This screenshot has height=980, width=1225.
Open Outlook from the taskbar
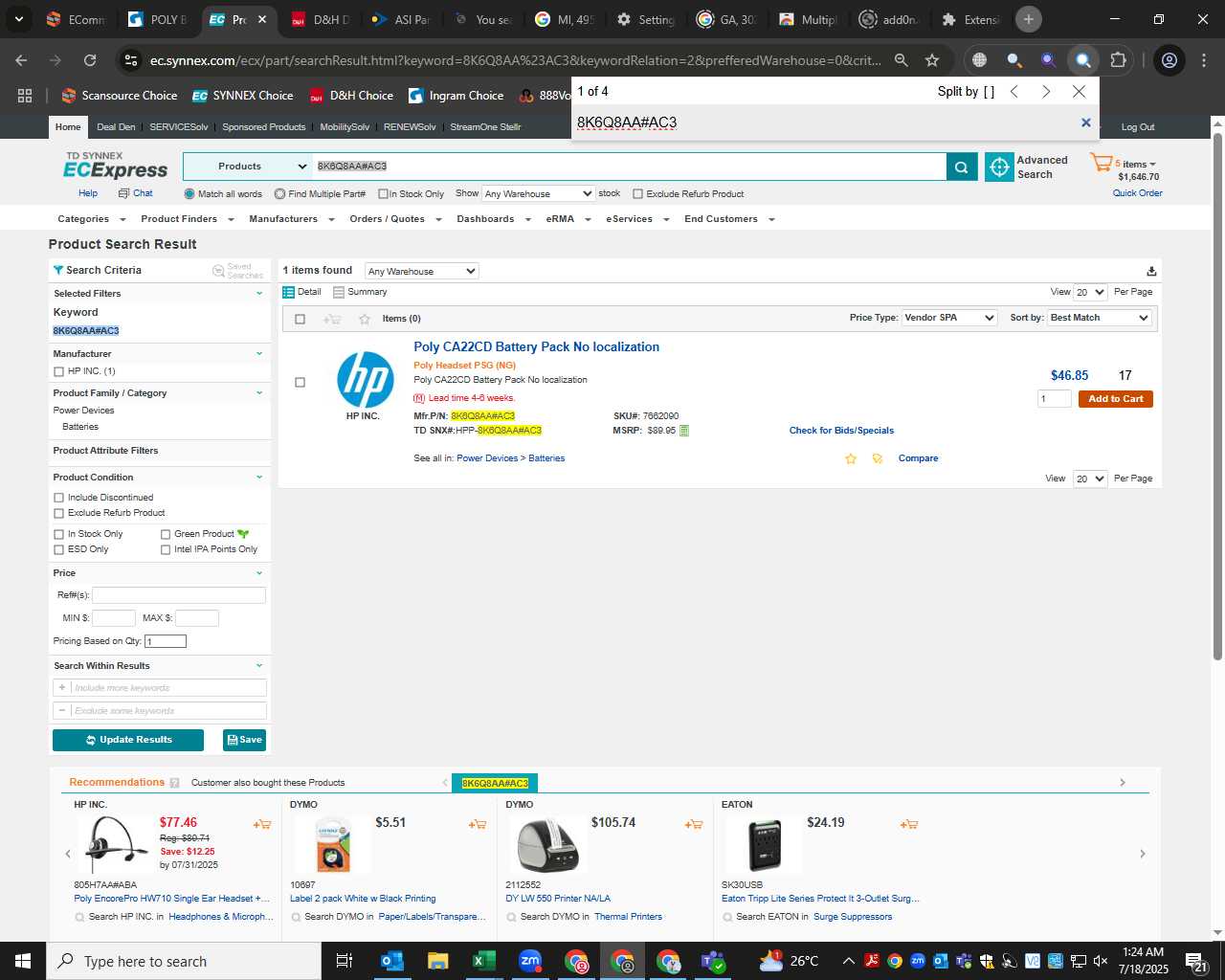click(392, 961)
